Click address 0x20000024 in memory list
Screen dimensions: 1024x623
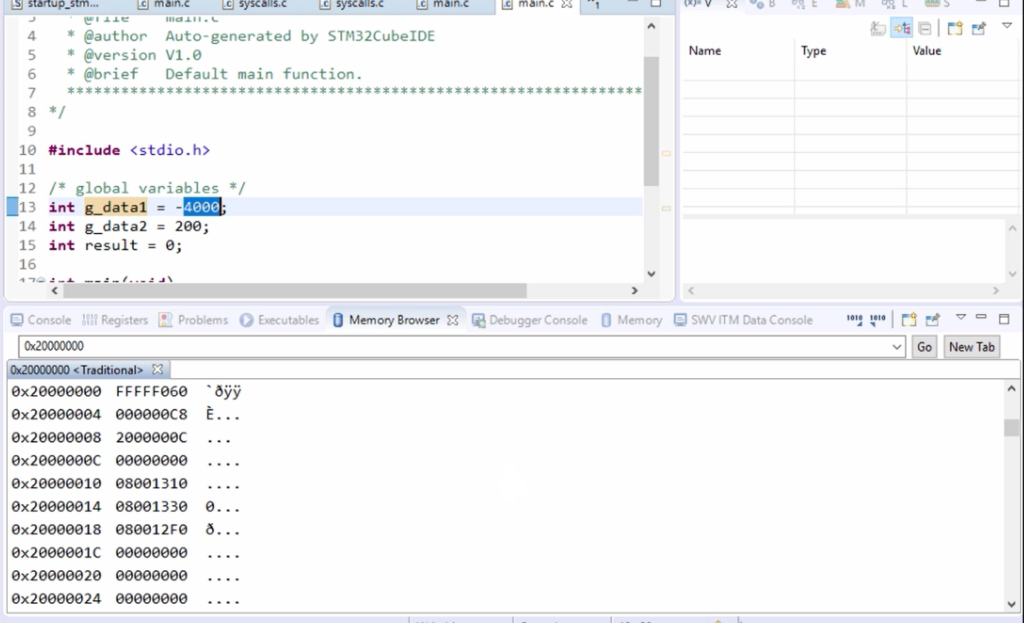(56, 598)
